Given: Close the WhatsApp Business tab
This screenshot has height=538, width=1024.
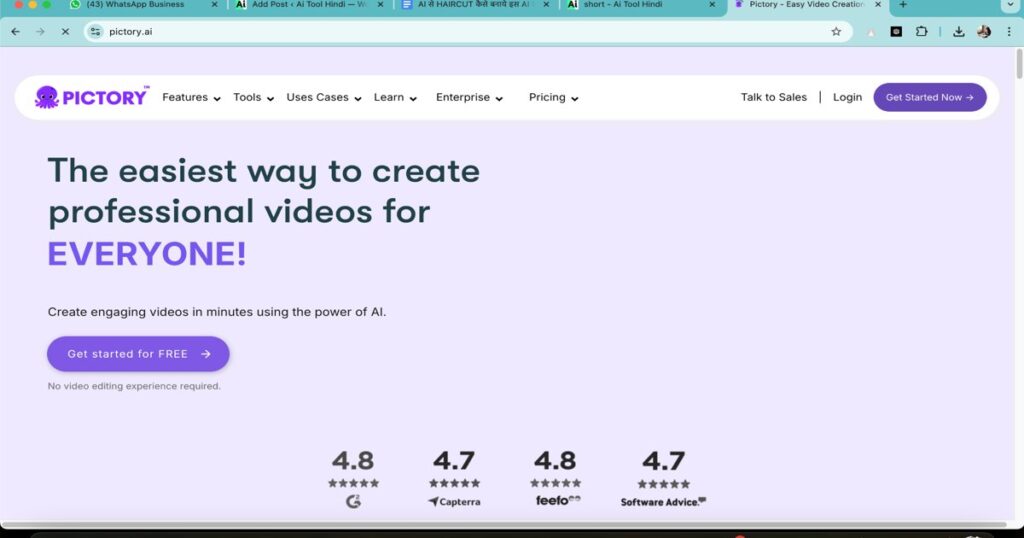Looking at the screenshot, I should 214,5.
